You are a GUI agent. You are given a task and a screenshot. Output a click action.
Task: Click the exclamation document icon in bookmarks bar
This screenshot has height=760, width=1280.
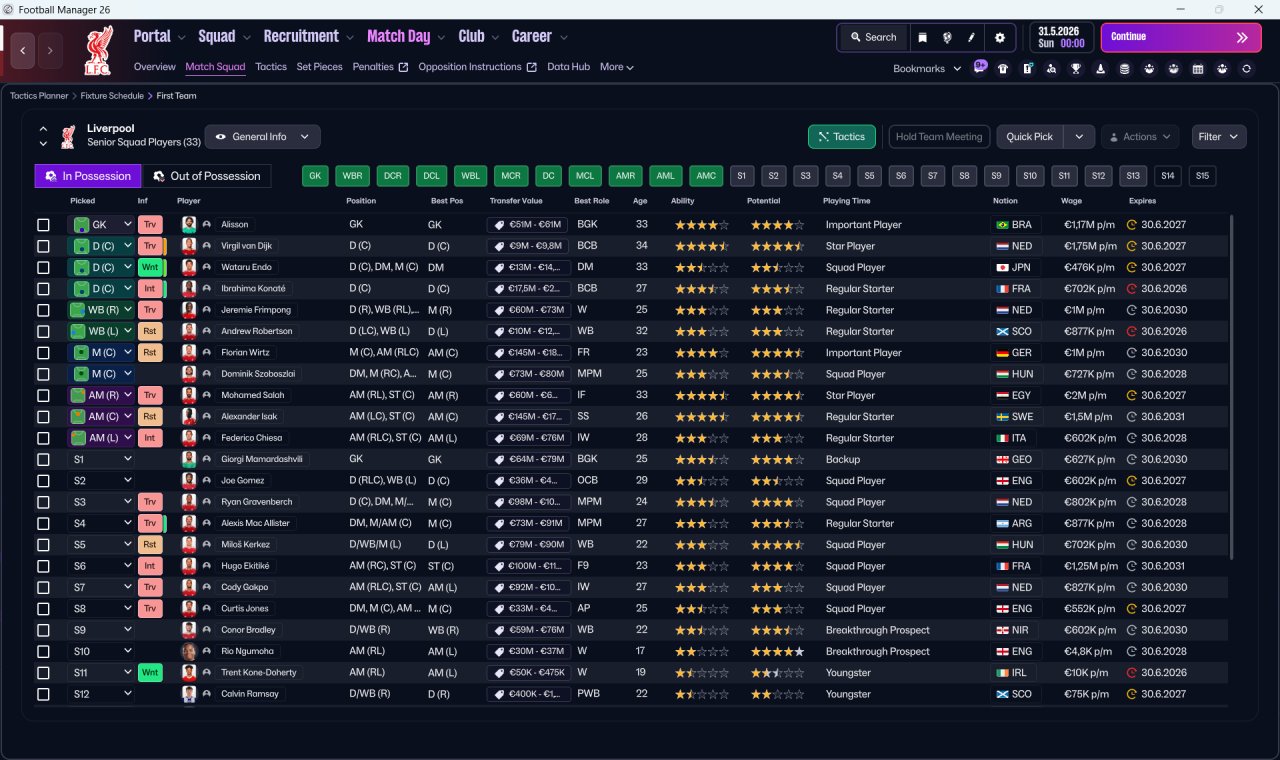1027,69
